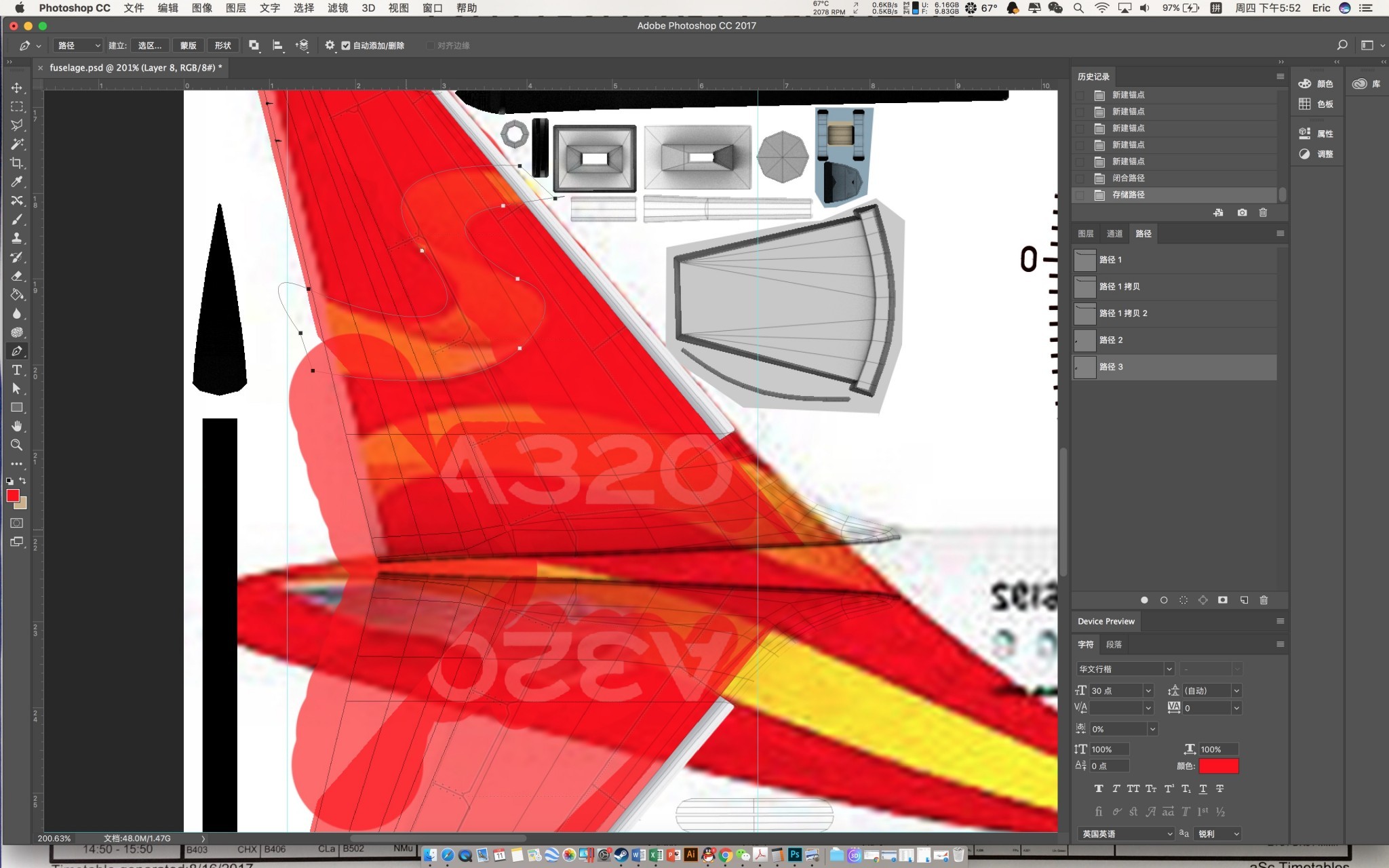Screen dimensions: 1389x868
Task: Toggle 对齐边缘 checkbox
Action: 430,45
